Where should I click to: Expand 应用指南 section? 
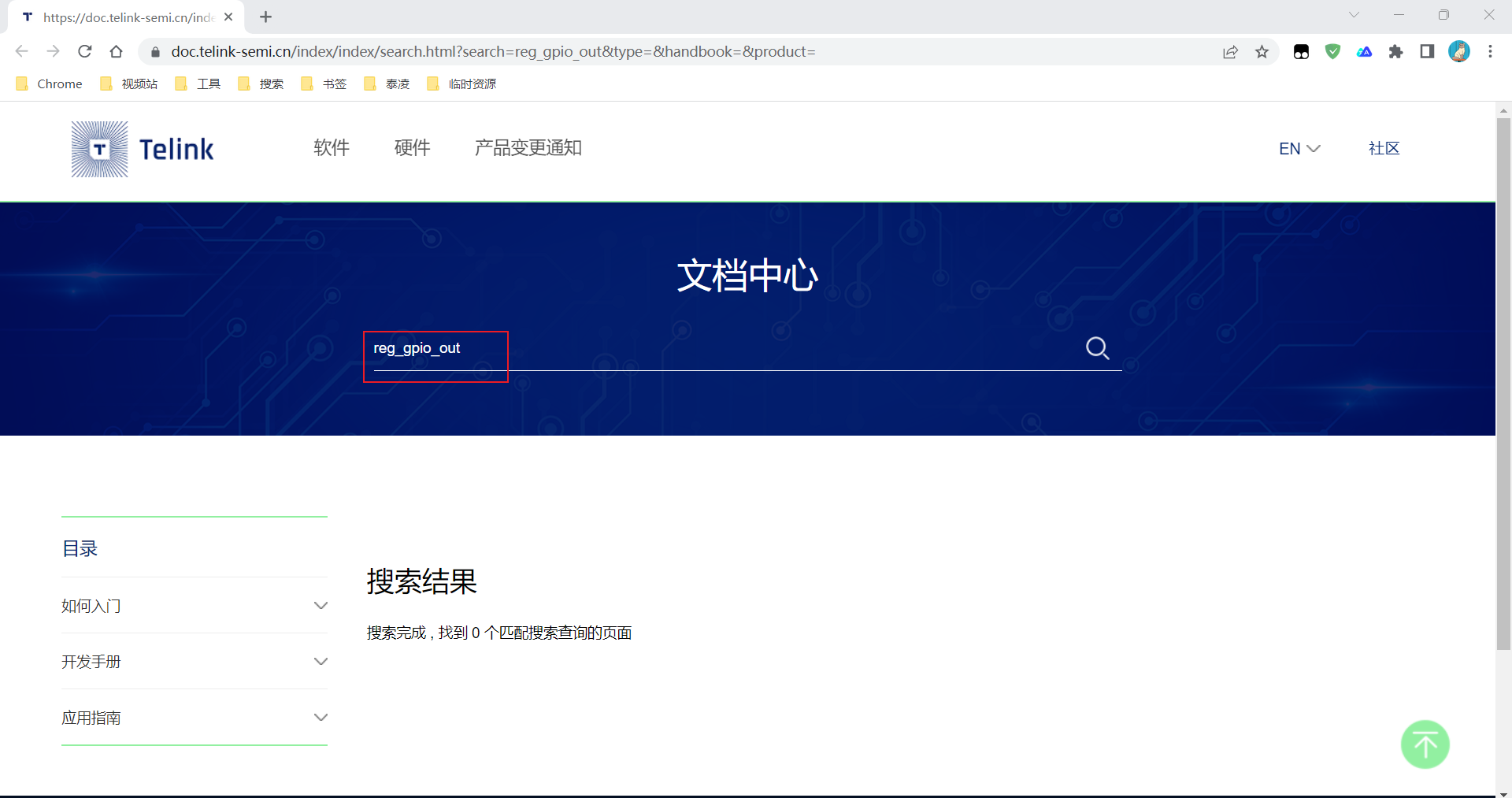point(195,717)
